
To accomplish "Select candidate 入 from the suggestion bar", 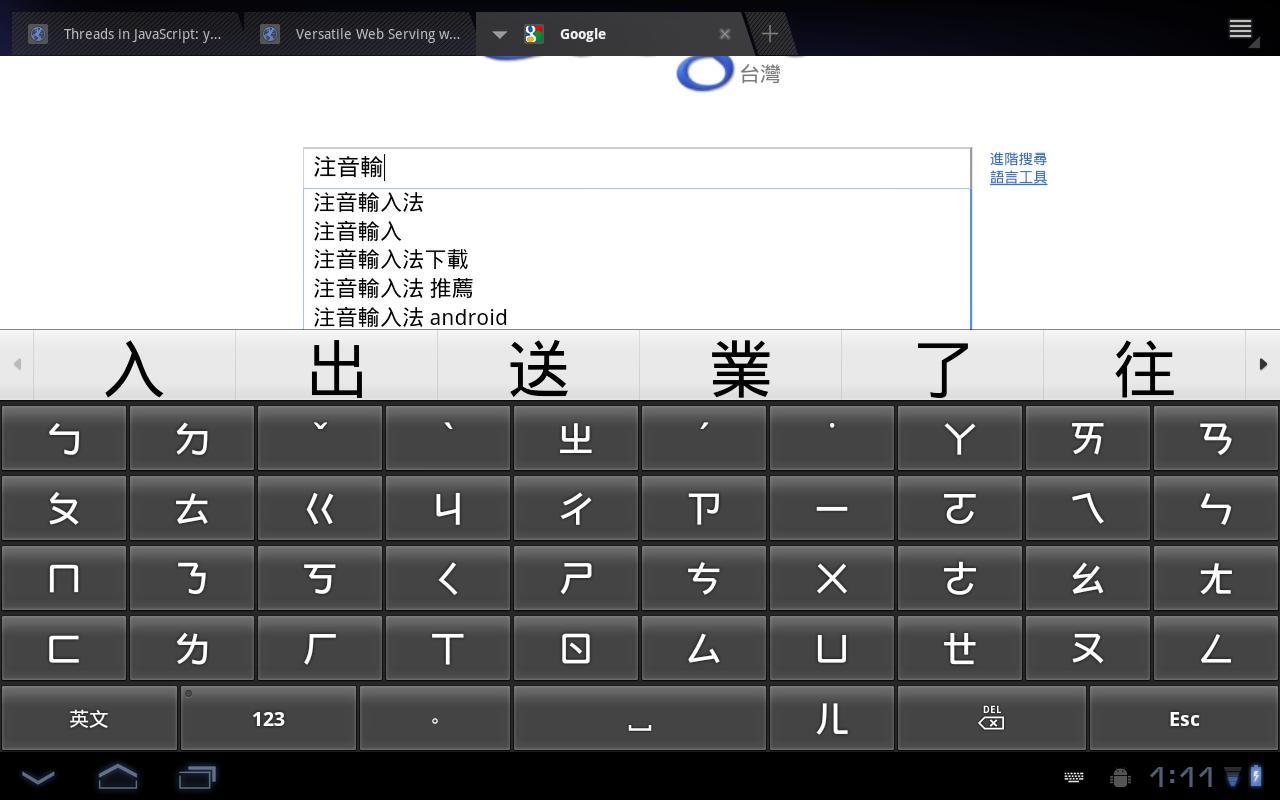I will point(133,368).
